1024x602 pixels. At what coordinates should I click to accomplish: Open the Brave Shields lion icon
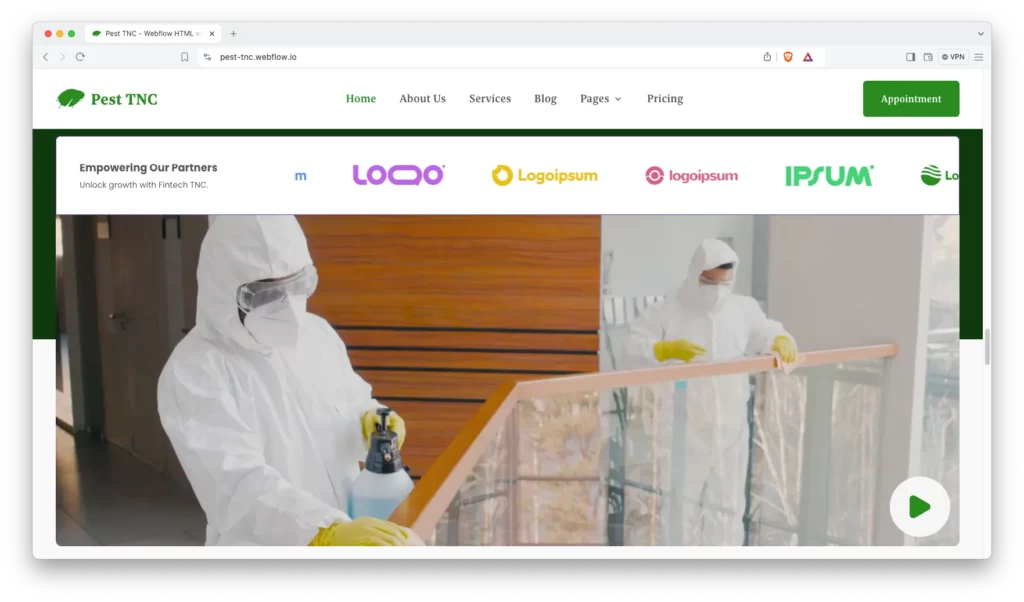pyautogui.click(x=788, y=57)
